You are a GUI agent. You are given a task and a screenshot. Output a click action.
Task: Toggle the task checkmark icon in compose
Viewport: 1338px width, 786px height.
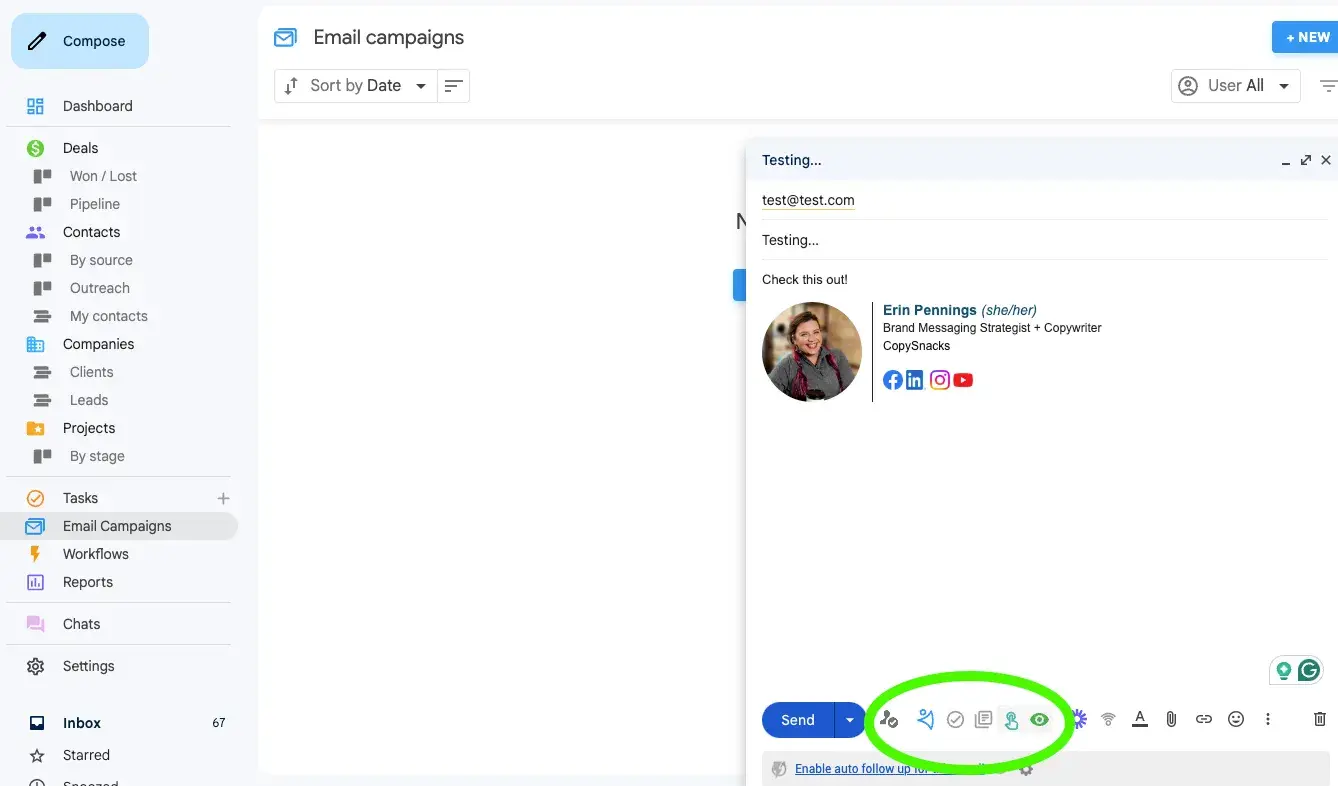pos(955,719)
